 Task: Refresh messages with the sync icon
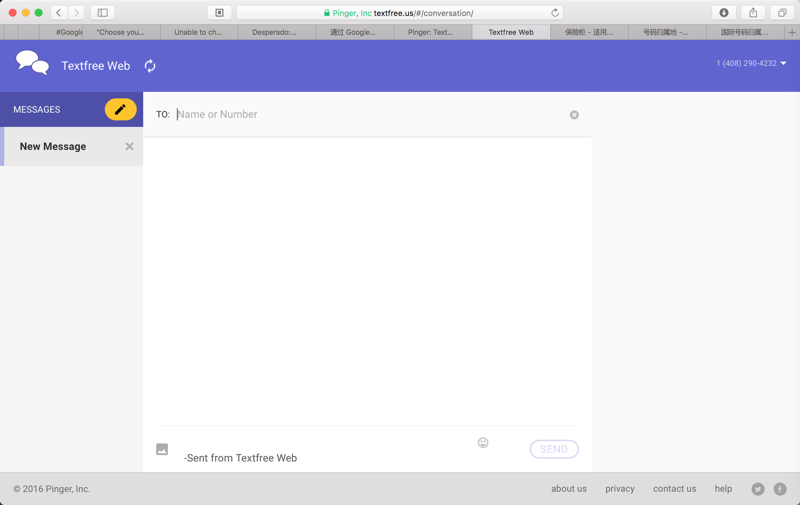[x=149, y=66]
